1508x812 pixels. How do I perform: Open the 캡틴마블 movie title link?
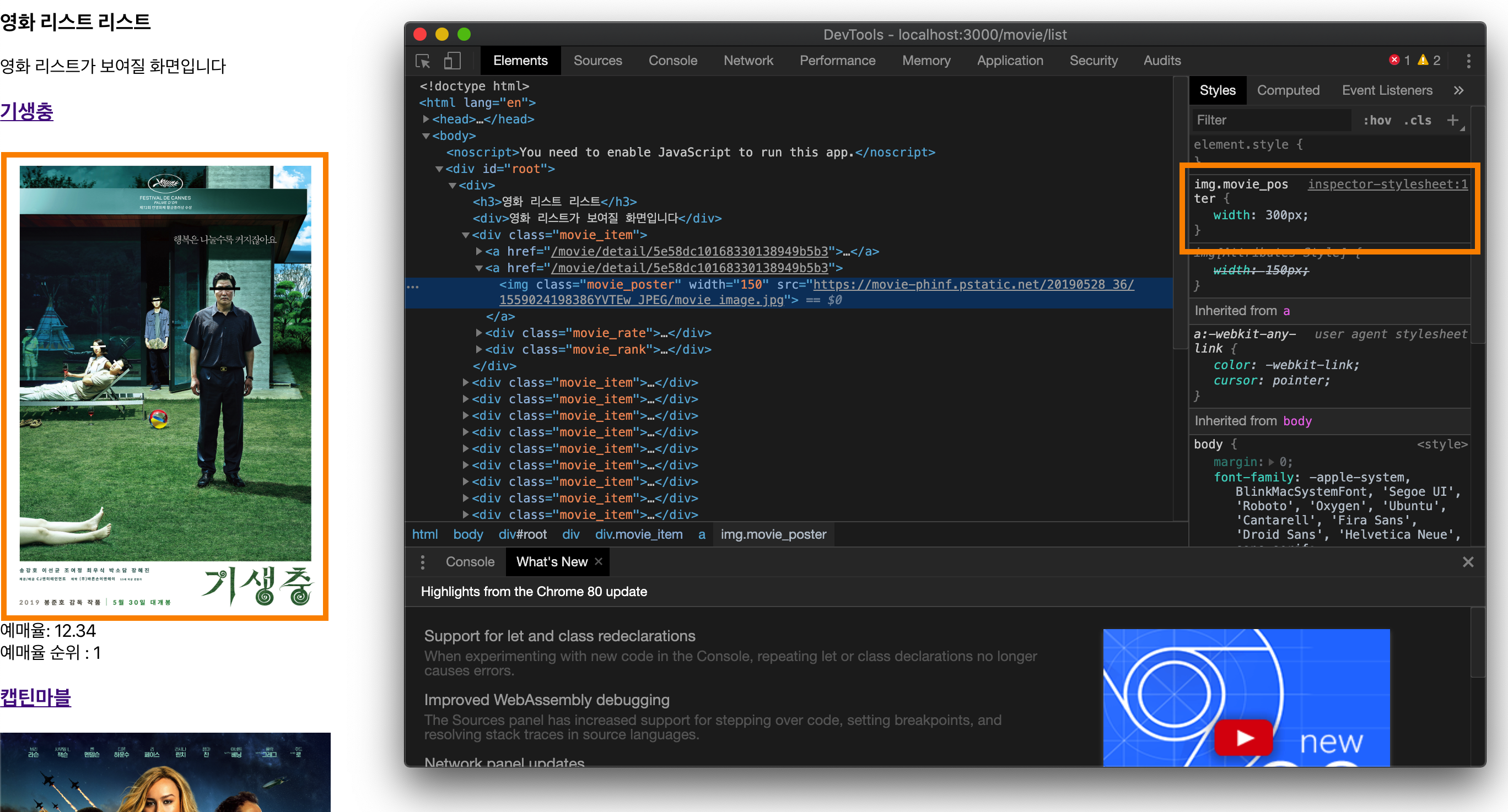click(x=36, y=697)
